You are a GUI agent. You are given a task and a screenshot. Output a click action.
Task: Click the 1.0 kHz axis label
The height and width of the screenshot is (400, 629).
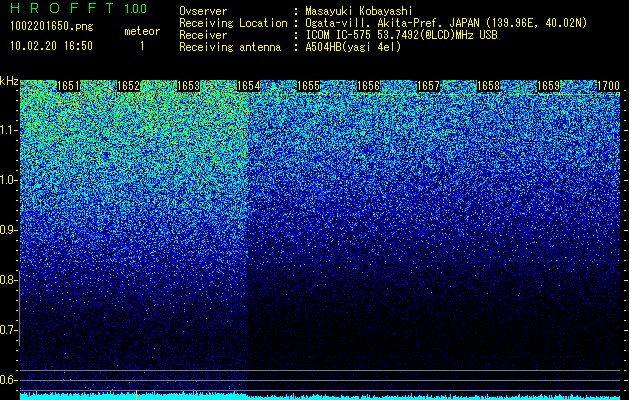click(x=8, y=181)
